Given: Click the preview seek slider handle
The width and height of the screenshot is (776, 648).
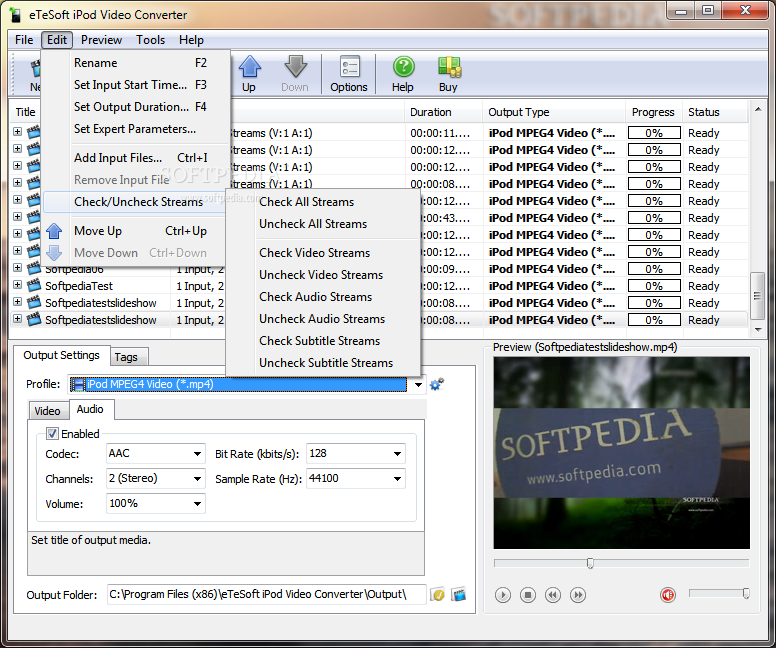Looking at the screenshot, I should [590, 563].
